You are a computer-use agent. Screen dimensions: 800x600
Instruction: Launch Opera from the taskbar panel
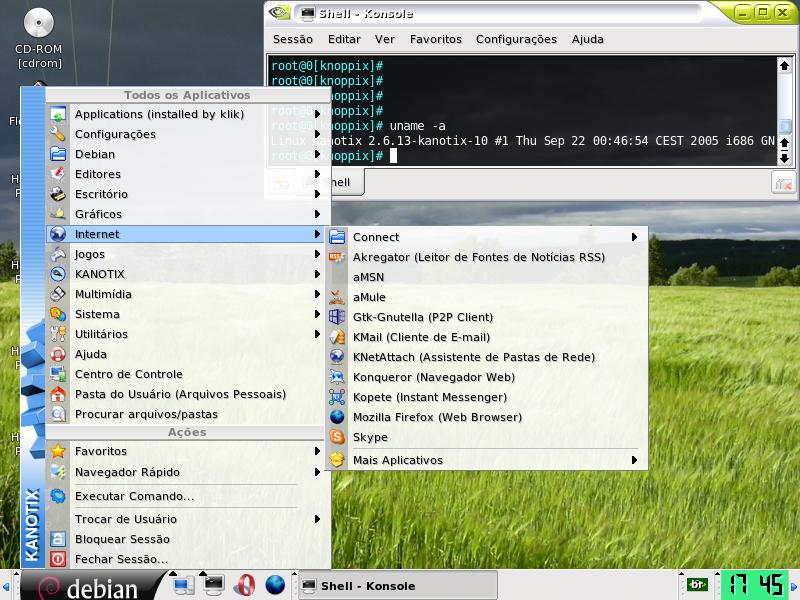245,585
